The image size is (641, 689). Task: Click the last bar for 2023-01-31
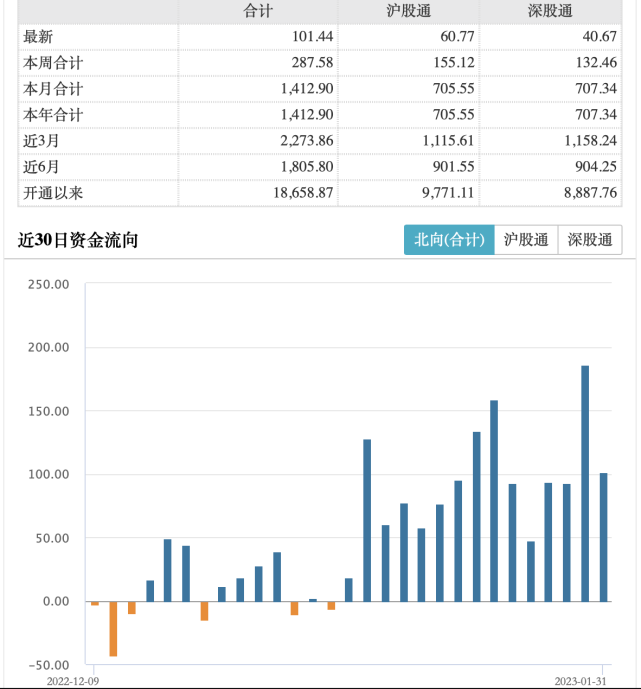click(603, 537)
